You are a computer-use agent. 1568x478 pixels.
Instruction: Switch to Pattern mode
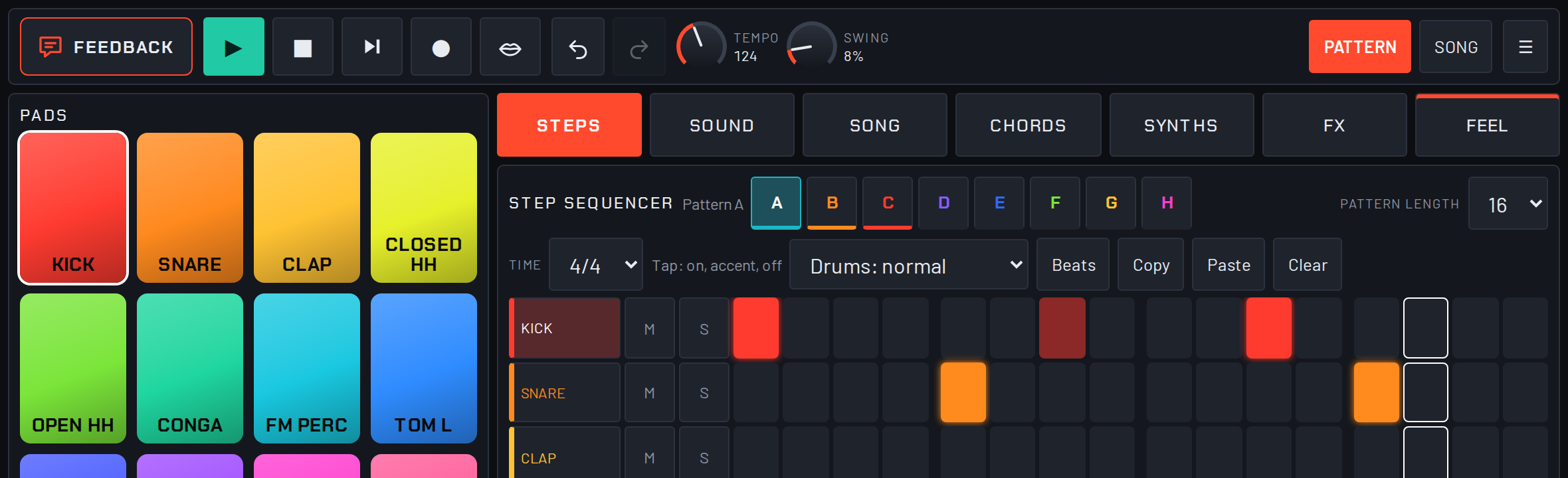click(x=1360, y=47)
